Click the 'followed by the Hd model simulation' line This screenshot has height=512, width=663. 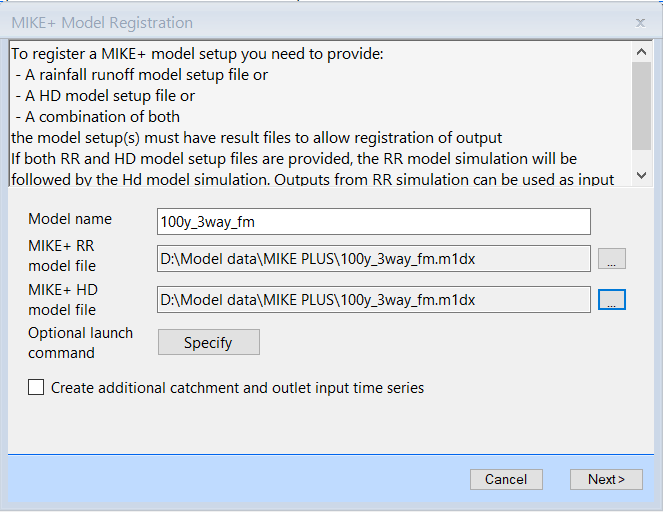312,180
